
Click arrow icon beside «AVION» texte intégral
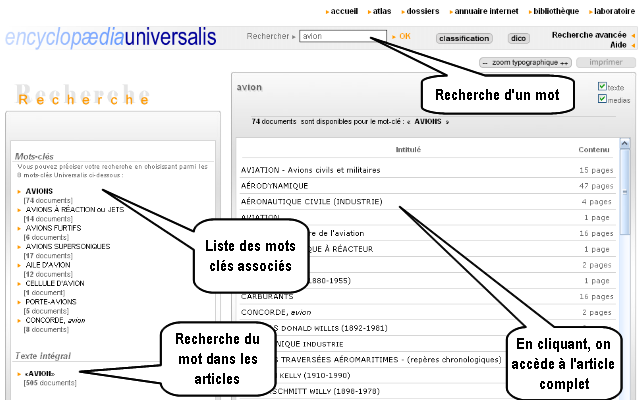(x=19, y=374)
